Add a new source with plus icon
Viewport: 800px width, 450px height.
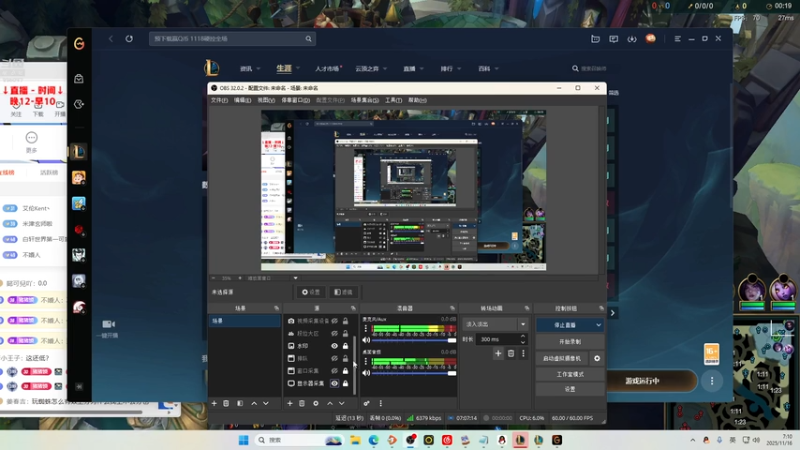(290, 403)
